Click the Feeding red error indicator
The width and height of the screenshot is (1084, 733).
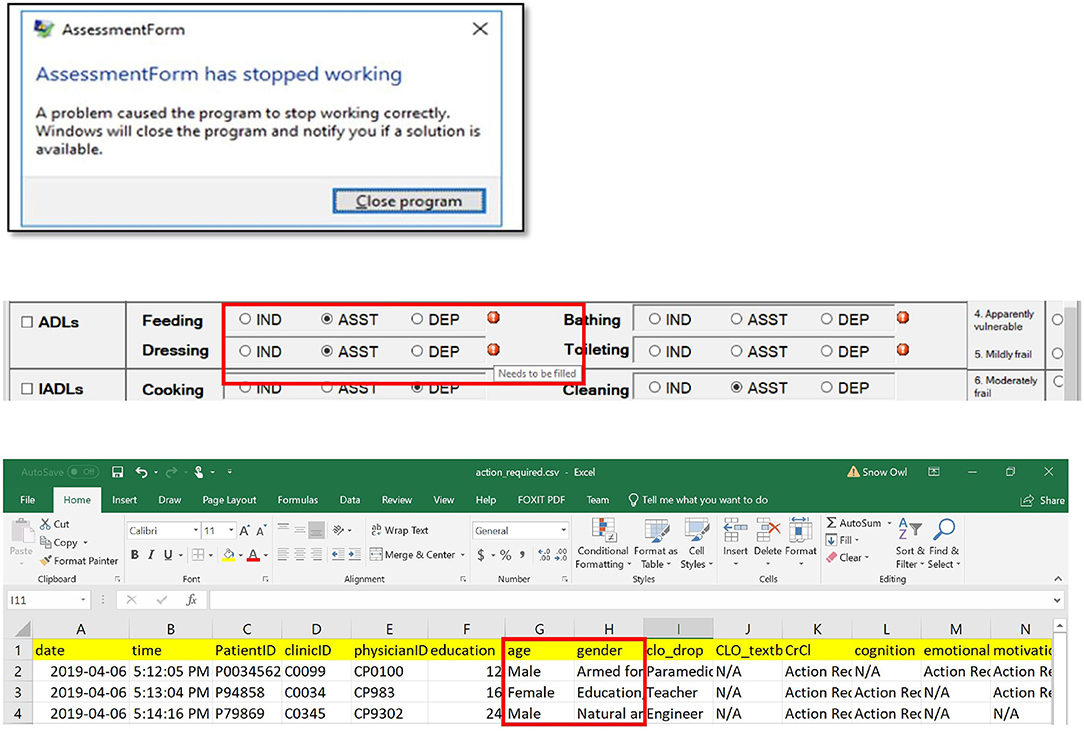pos(494,317)
